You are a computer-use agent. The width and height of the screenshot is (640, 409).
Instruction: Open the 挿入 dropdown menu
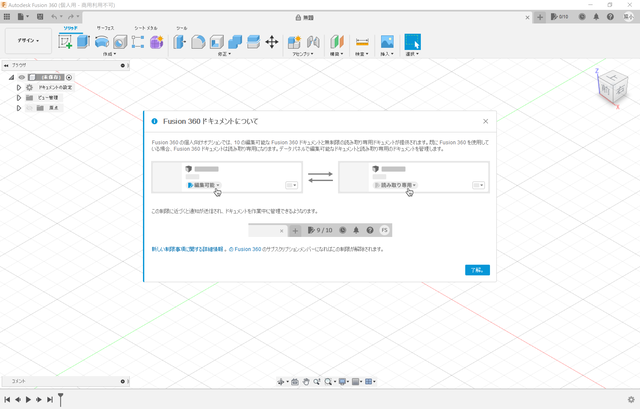[x=387, y=54]
